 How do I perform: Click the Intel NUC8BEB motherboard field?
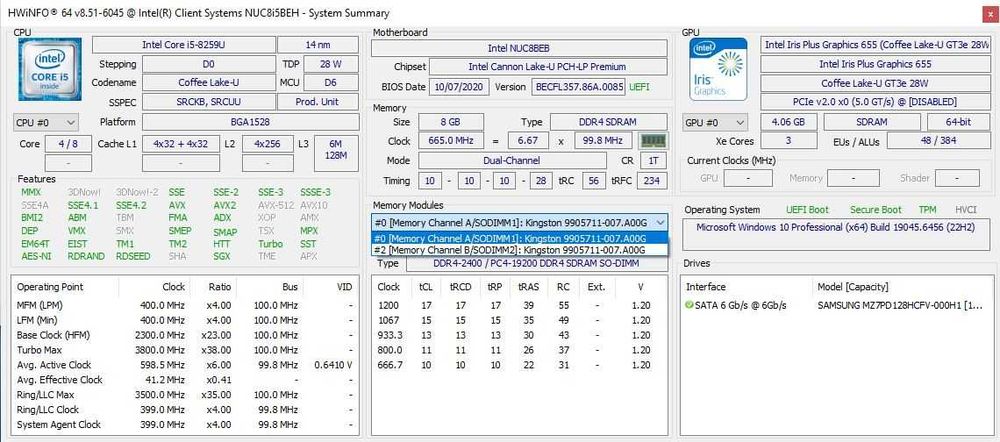point(519,48)
